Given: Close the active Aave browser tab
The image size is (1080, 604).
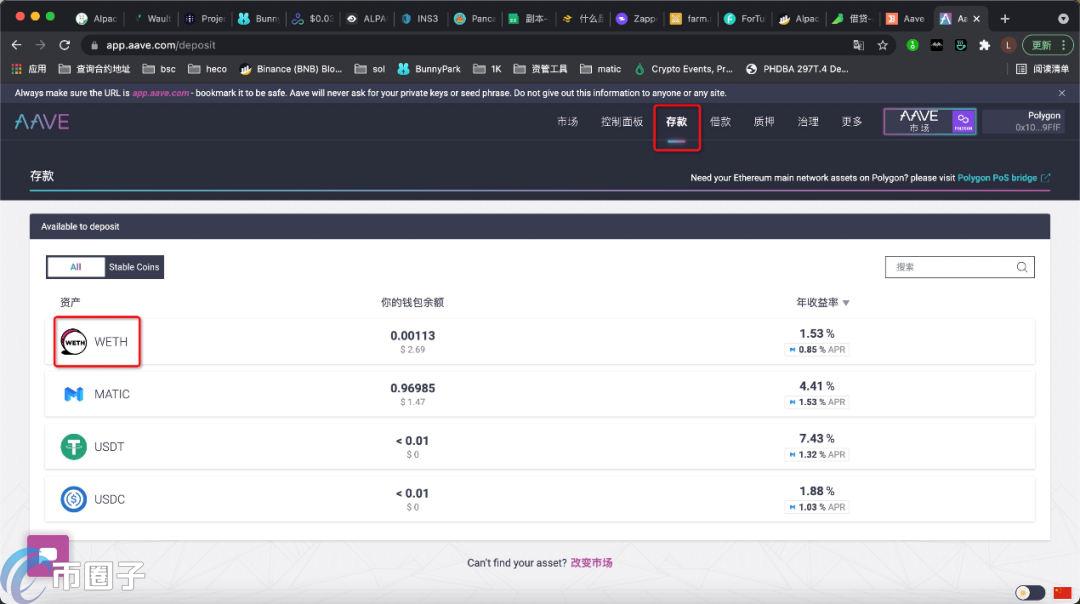Looking at the screenshot, I should 976,19.
